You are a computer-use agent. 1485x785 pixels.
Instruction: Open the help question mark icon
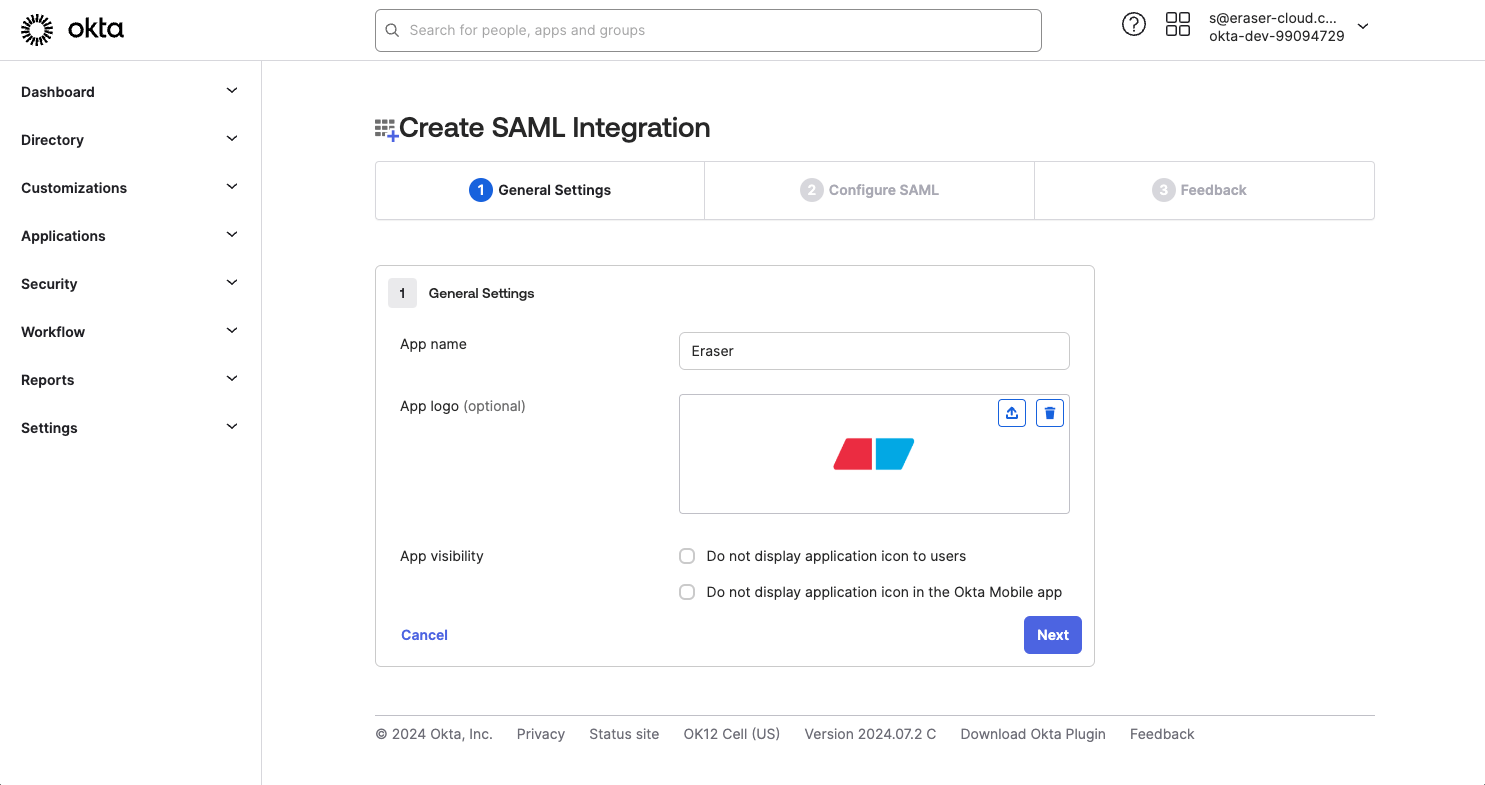click(x=1133, y=25)
